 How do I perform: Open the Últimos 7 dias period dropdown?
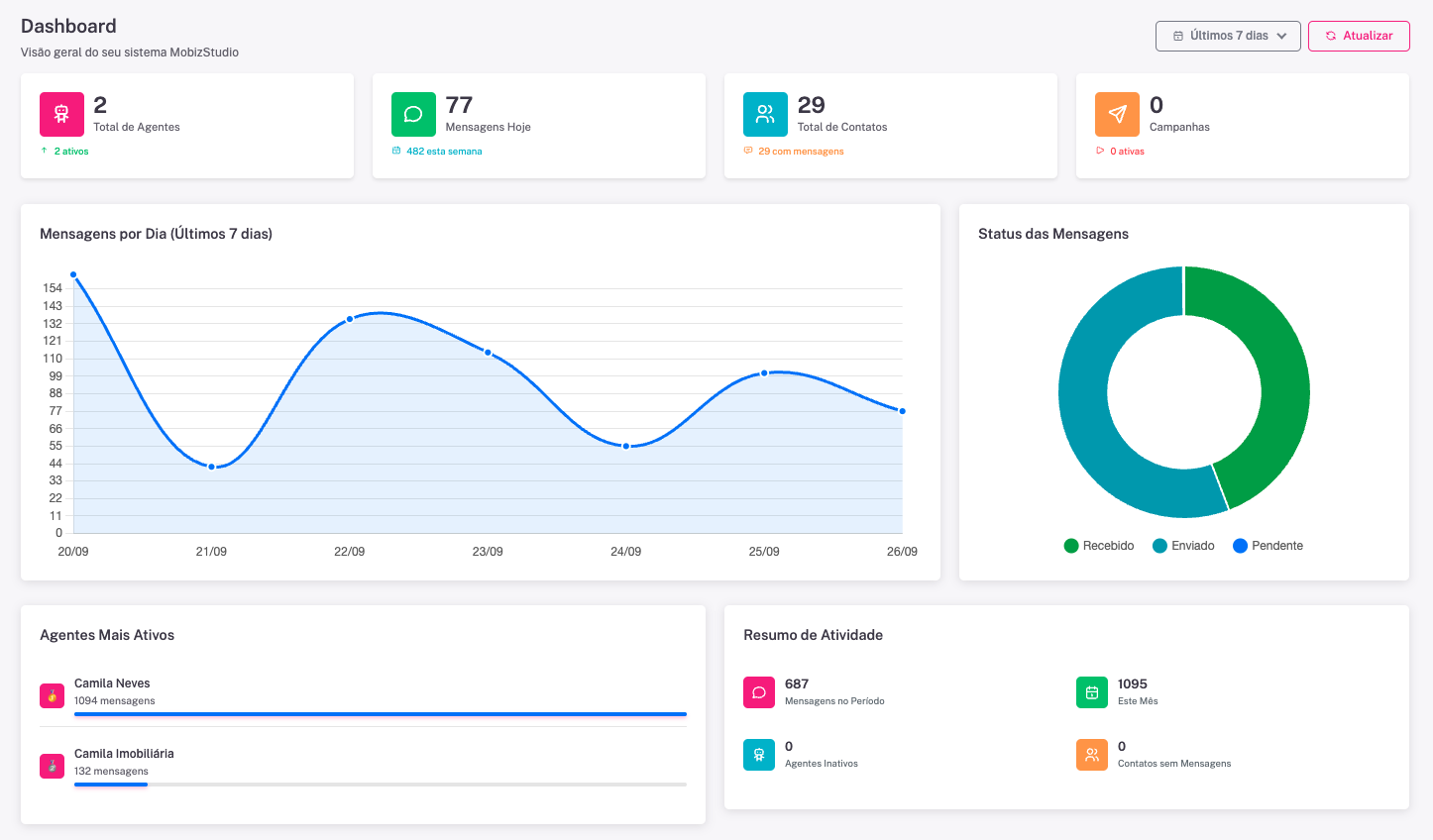tap(1228, 36)
